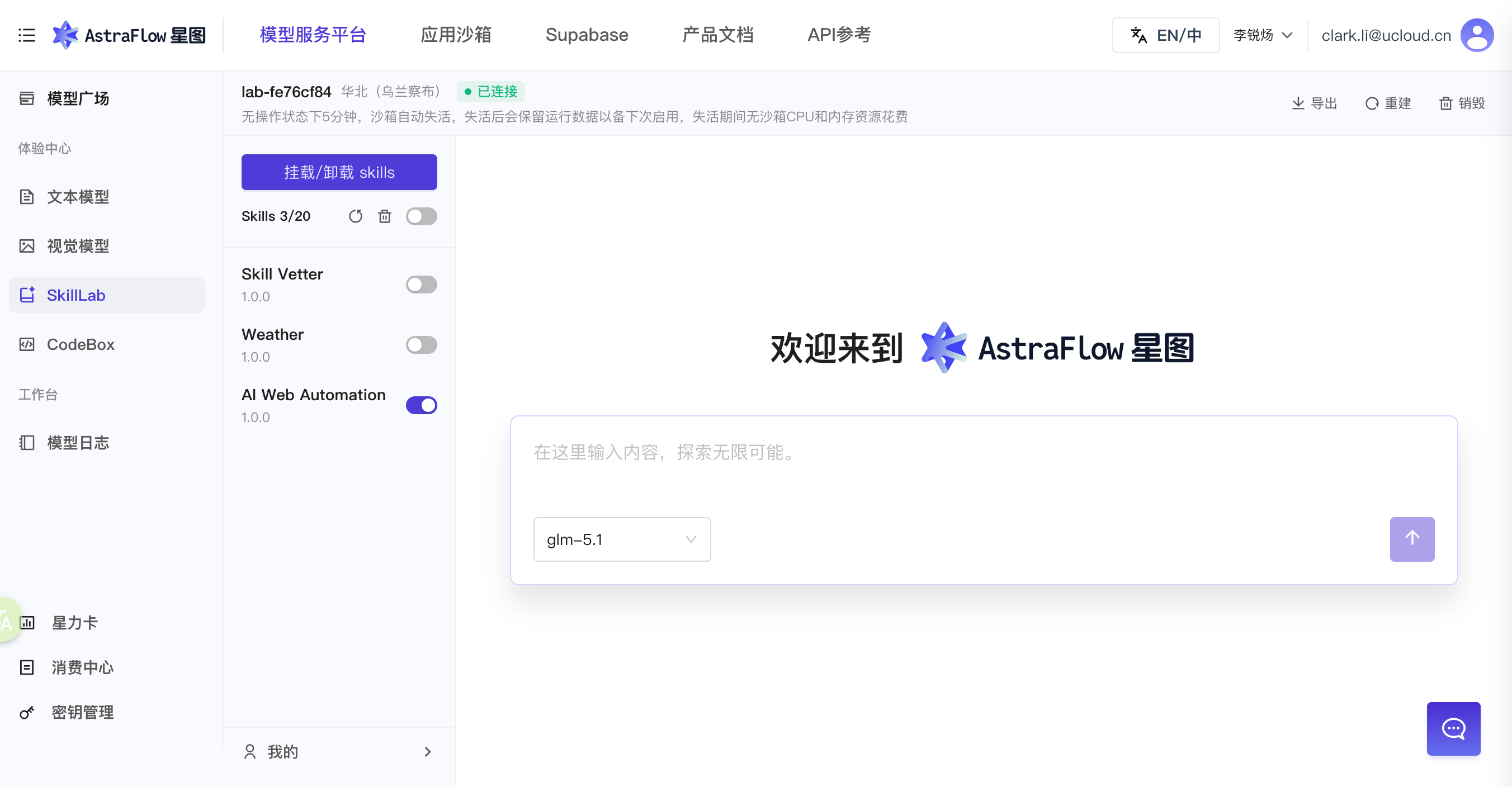Open 模型日志 in sidebar
This screenshot has height=787, width=1512.
click(x=107, y=443)
